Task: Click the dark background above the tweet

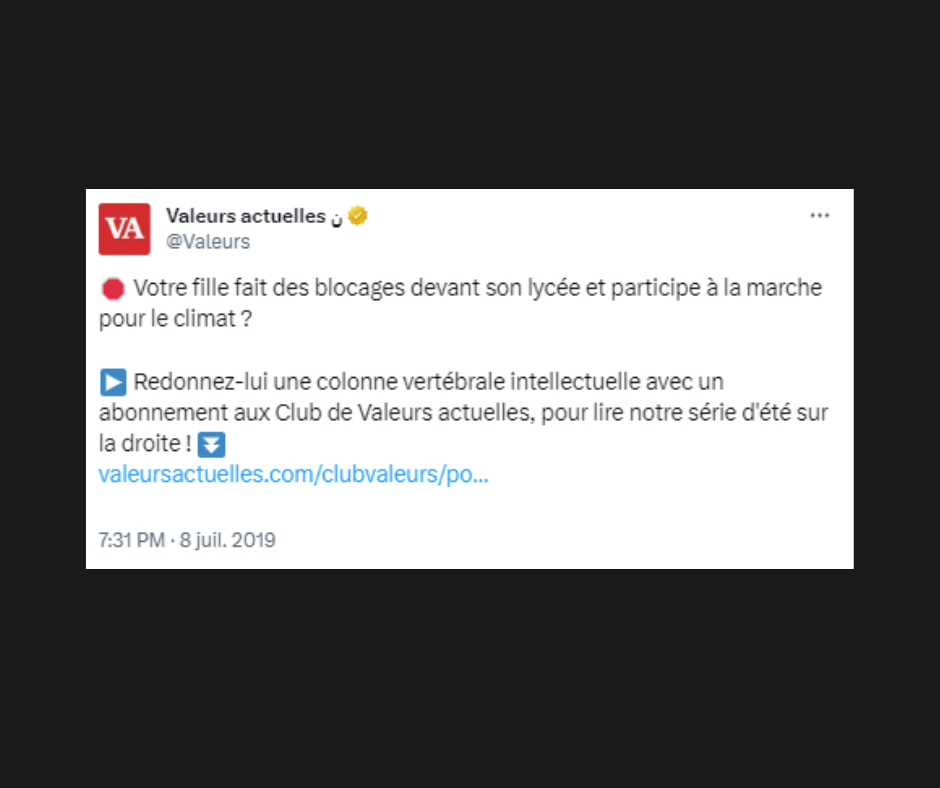Action: [470, 94]
